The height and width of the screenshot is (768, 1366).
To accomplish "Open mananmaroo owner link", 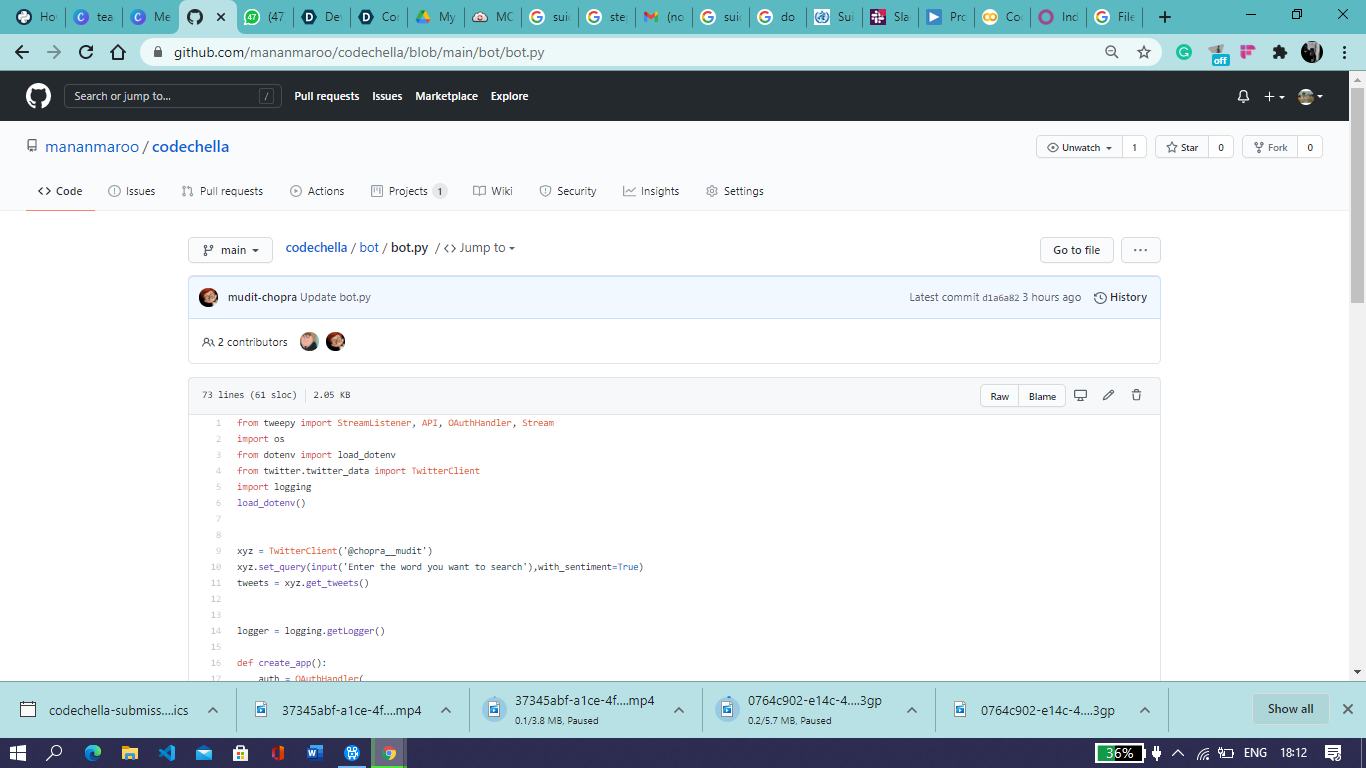I will pos(92,147).
